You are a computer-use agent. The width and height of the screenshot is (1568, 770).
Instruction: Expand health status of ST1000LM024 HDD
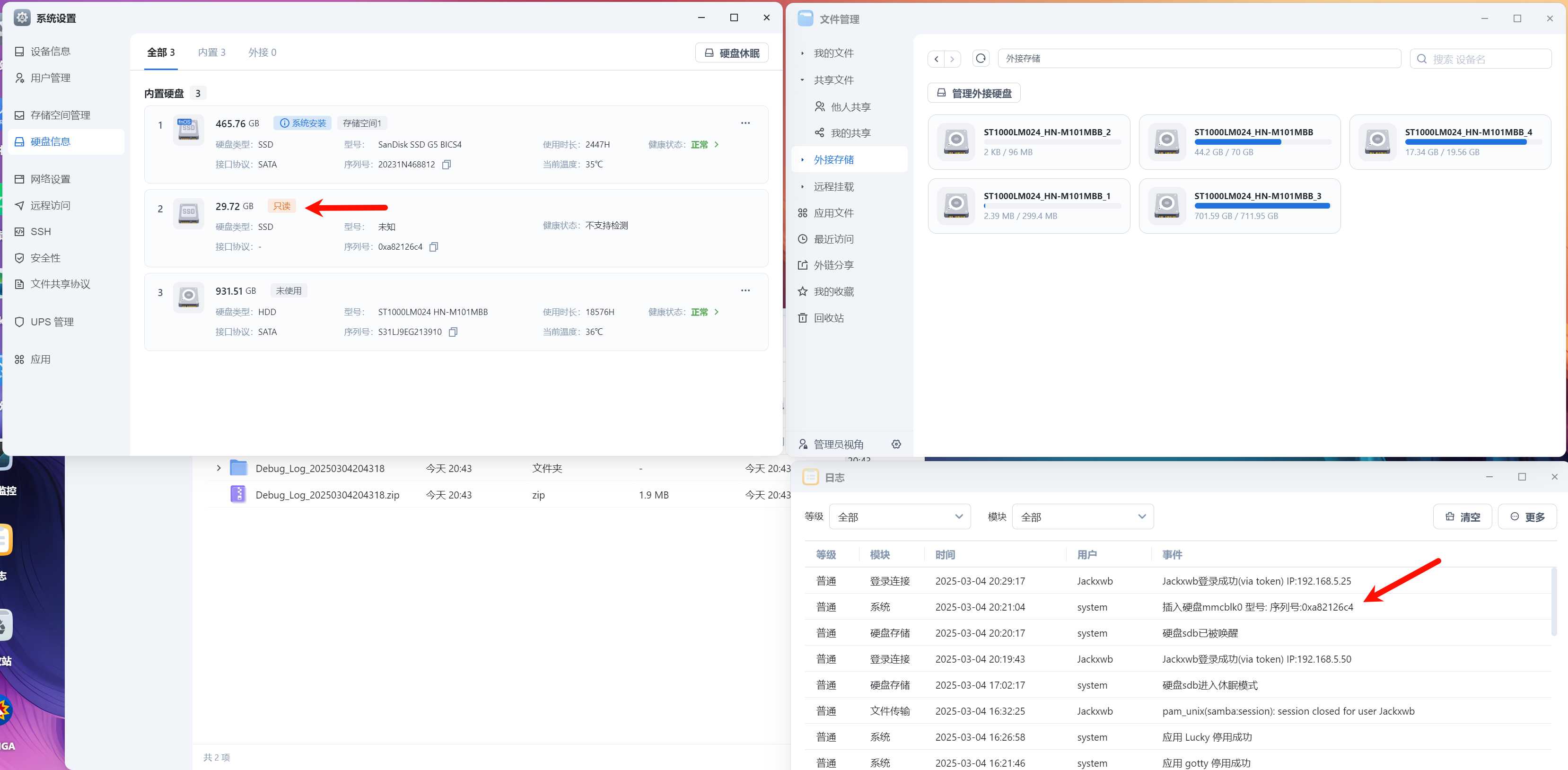click(x=717, y=312)
